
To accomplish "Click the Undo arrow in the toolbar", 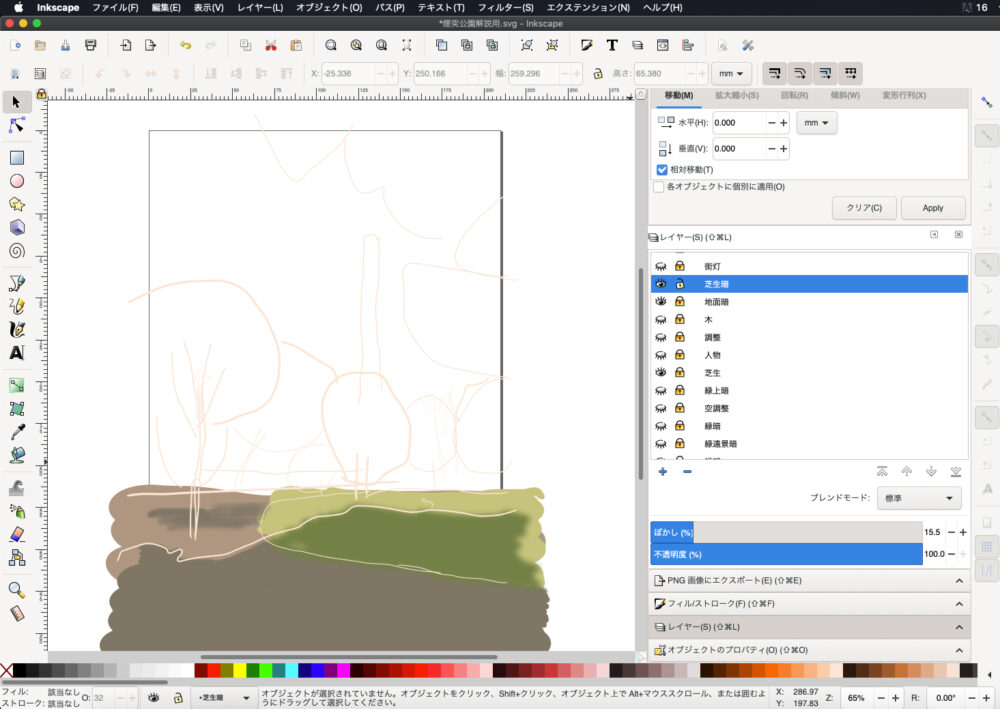I will pos(185,45).
